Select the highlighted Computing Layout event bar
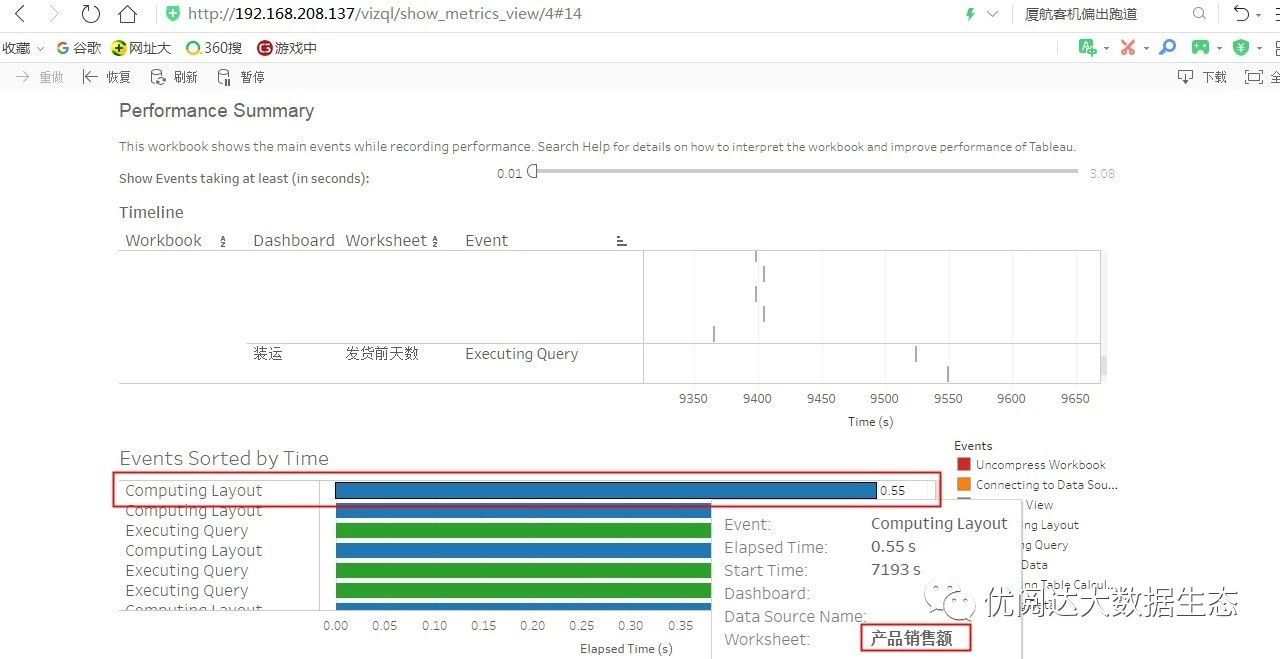This screenshot has width=1280, height=659. (x=605, y=490)
